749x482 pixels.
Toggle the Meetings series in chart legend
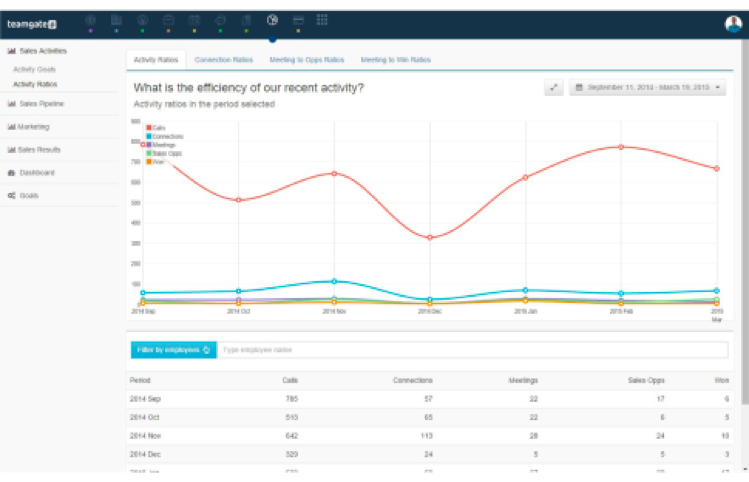(x=161, y=145)
